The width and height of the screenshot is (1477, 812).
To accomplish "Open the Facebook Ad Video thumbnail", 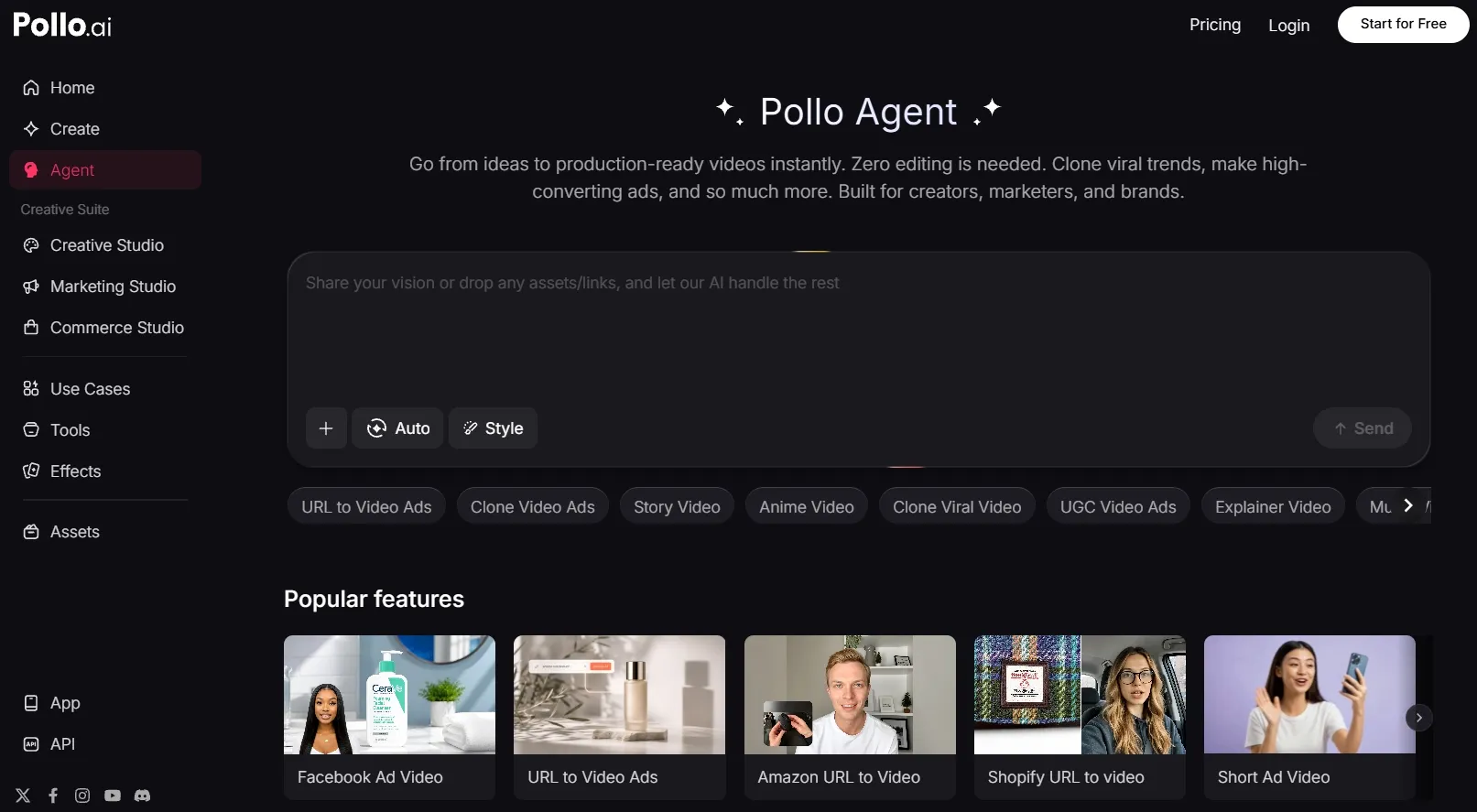I will coord(389,695).
